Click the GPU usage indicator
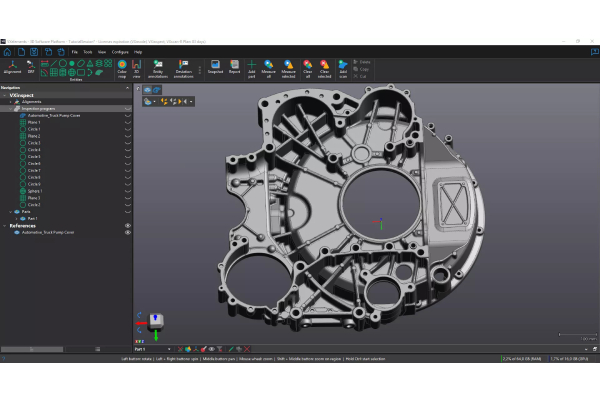 coord(569,359)
